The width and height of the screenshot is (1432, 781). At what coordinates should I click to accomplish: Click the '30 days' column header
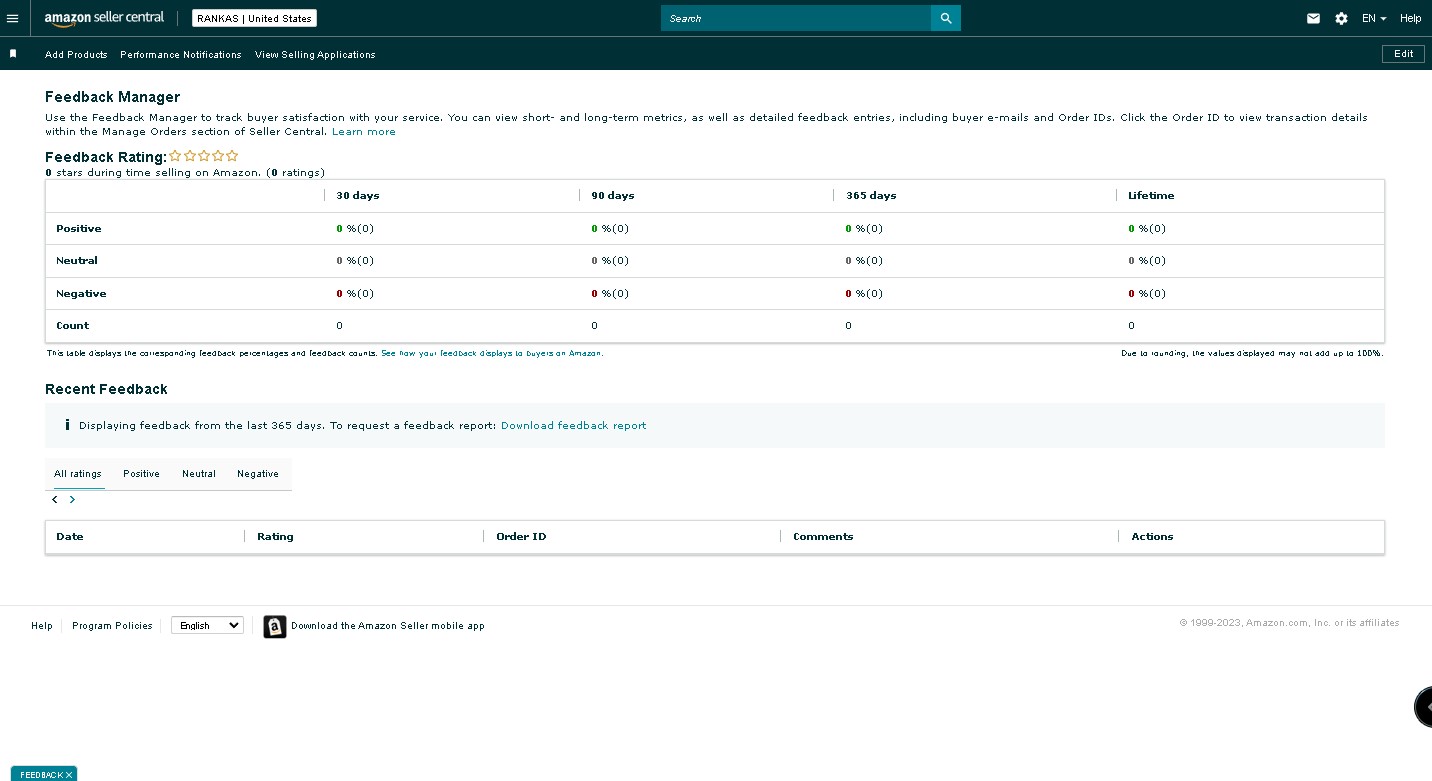point(358,196)
